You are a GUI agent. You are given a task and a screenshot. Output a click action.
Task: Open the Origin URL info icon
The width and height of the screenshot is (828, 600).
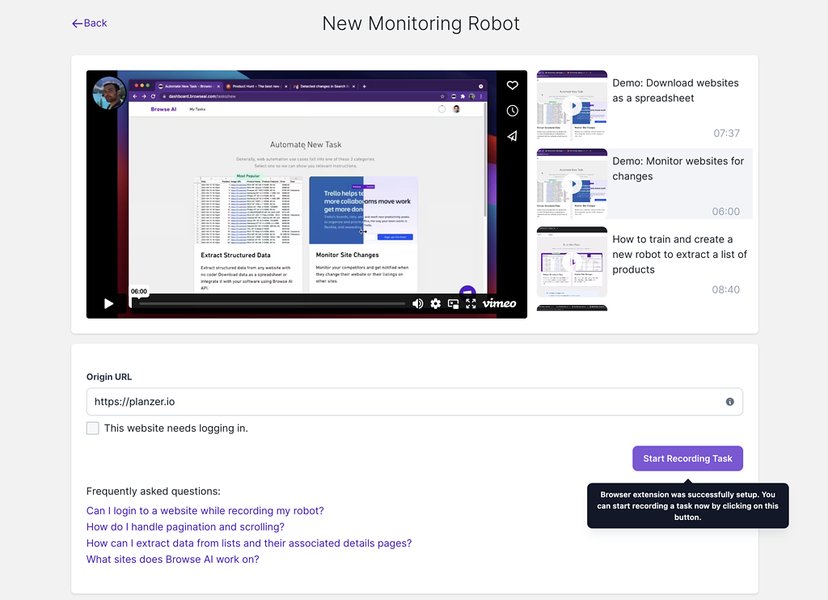click(x=731, y=401)
